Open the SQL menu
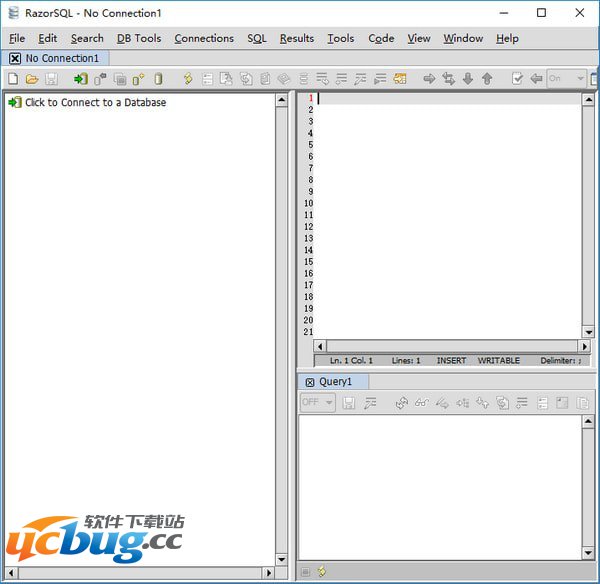 click(x=256, y=38)
